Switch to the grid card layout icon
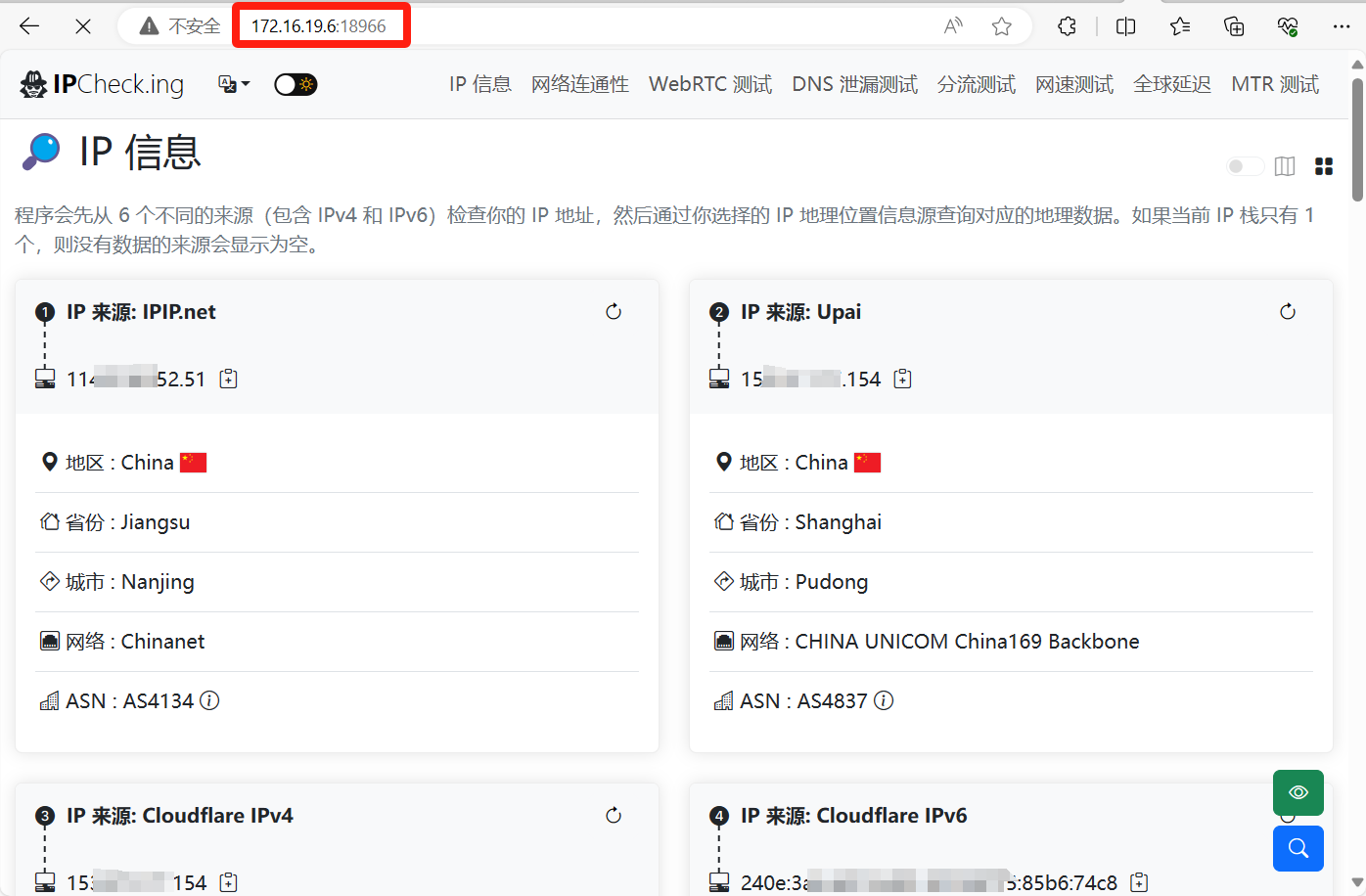 [1324, 166]
